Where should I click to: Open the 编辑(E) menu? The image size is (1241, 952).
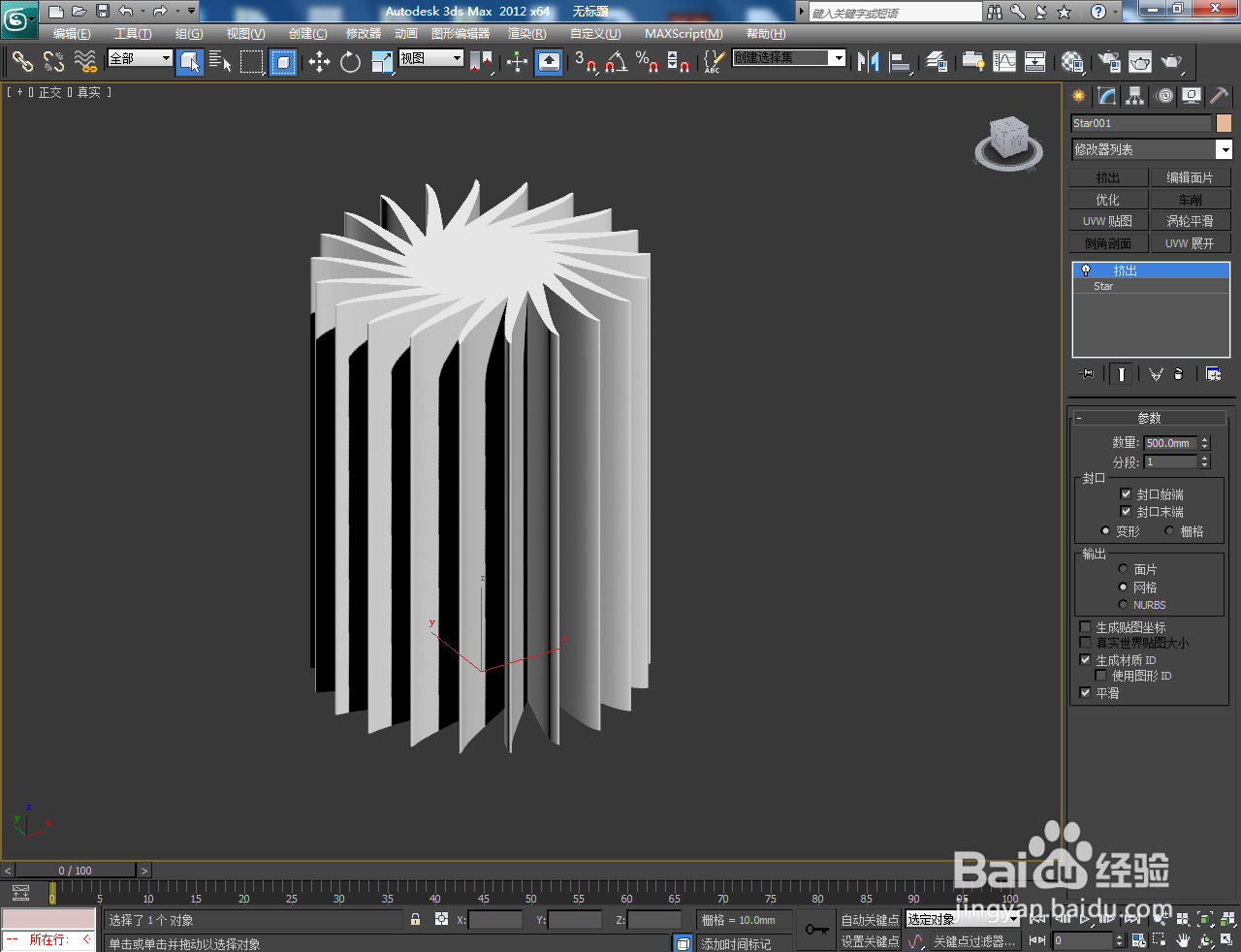(72, 34)
